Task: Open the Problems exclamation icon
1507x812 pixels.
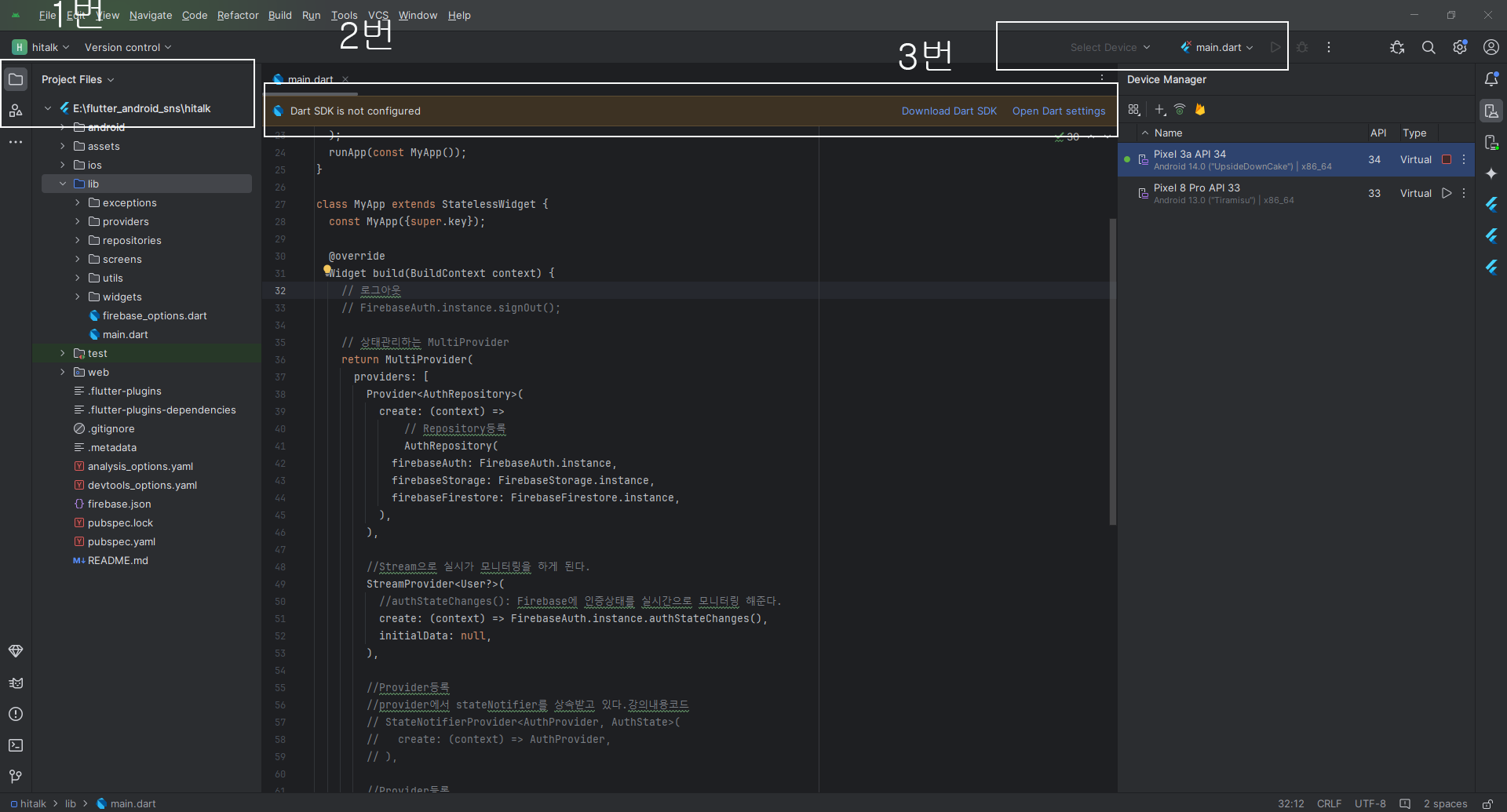Action: pyautogui.click(x=16, y=714)
